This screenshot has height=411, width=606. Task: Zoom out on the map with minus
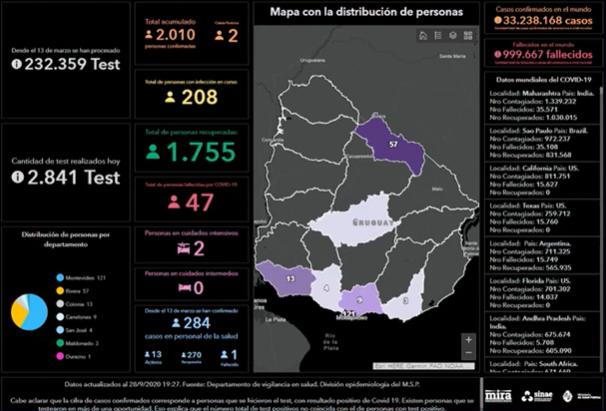click(469, 354)
